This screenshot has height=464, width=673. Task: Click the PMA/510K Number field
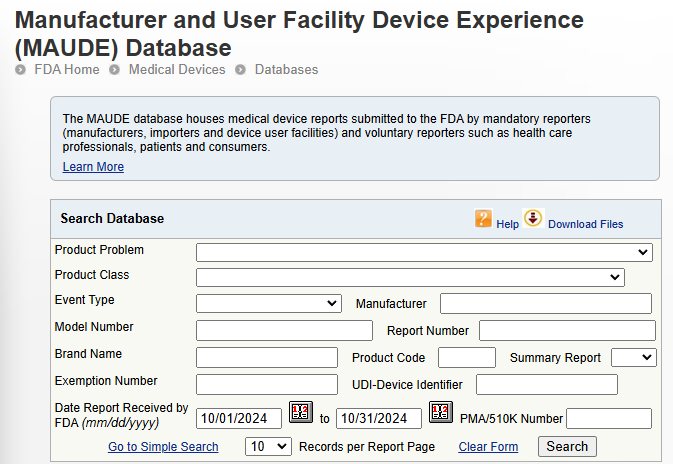click(608, 419)
